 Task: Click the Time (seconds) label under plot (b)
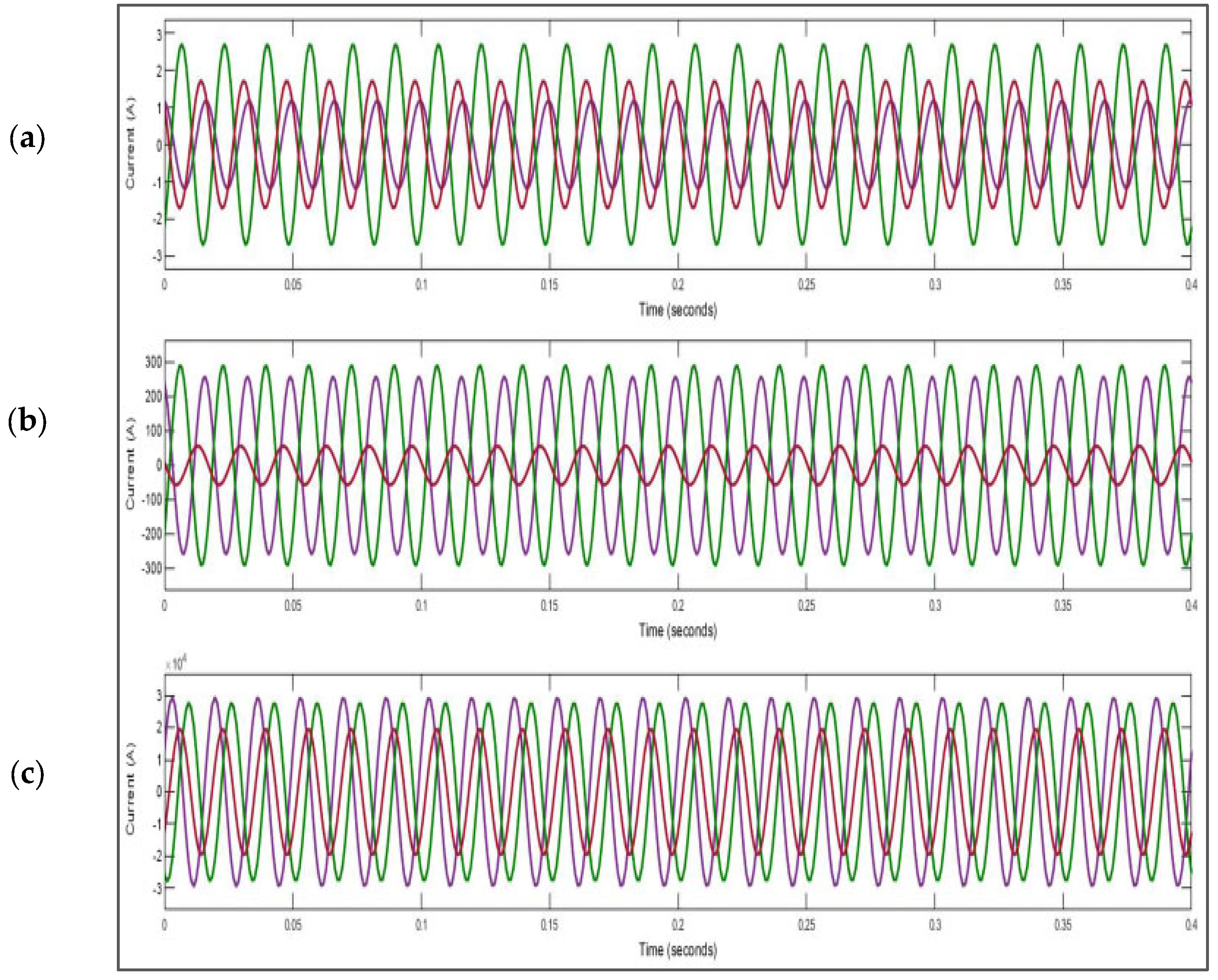pos(678,630)
